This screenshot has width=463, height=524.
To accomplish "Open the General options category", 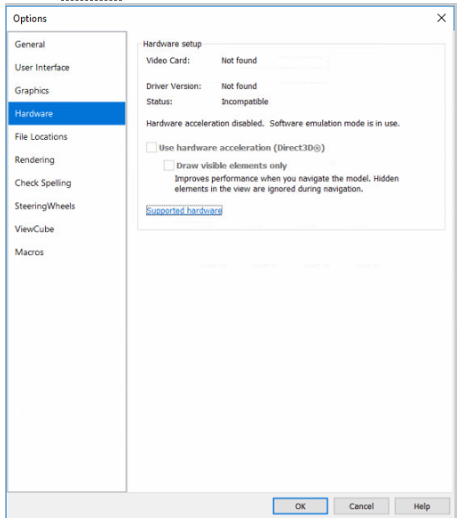I will (x=67, y=44).
